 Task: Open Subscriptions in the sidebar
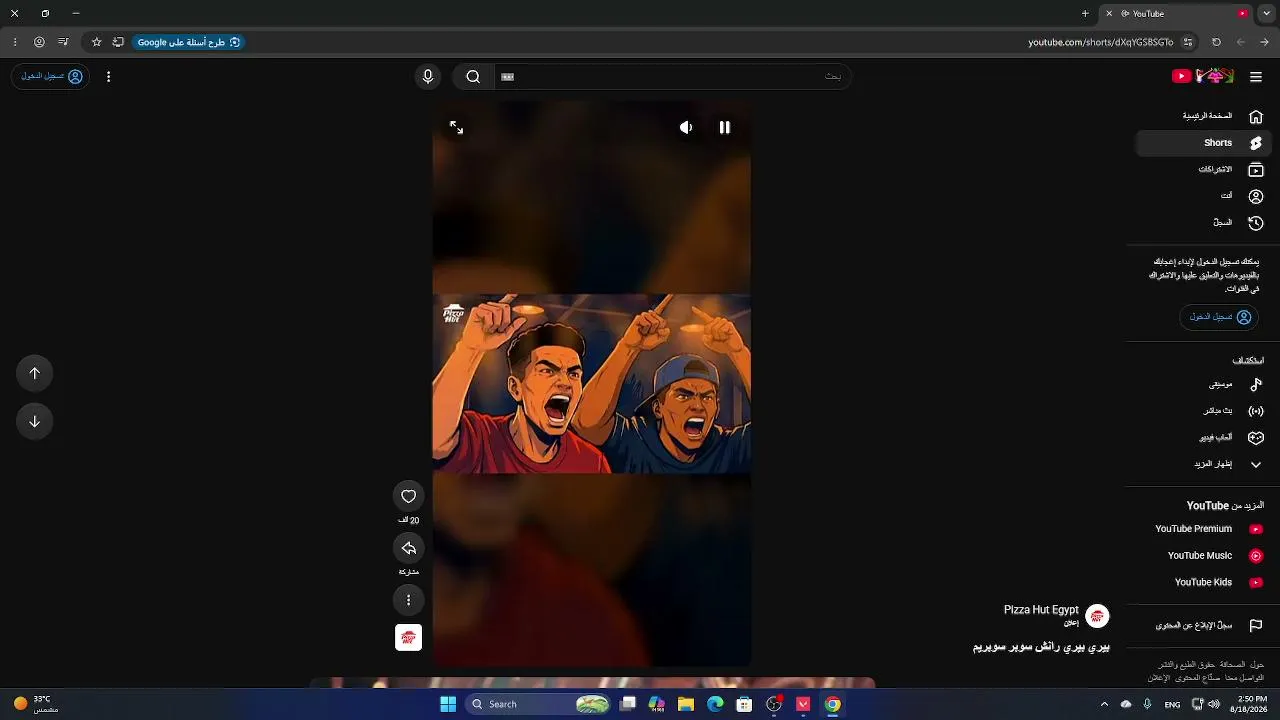coord(1204,170)
